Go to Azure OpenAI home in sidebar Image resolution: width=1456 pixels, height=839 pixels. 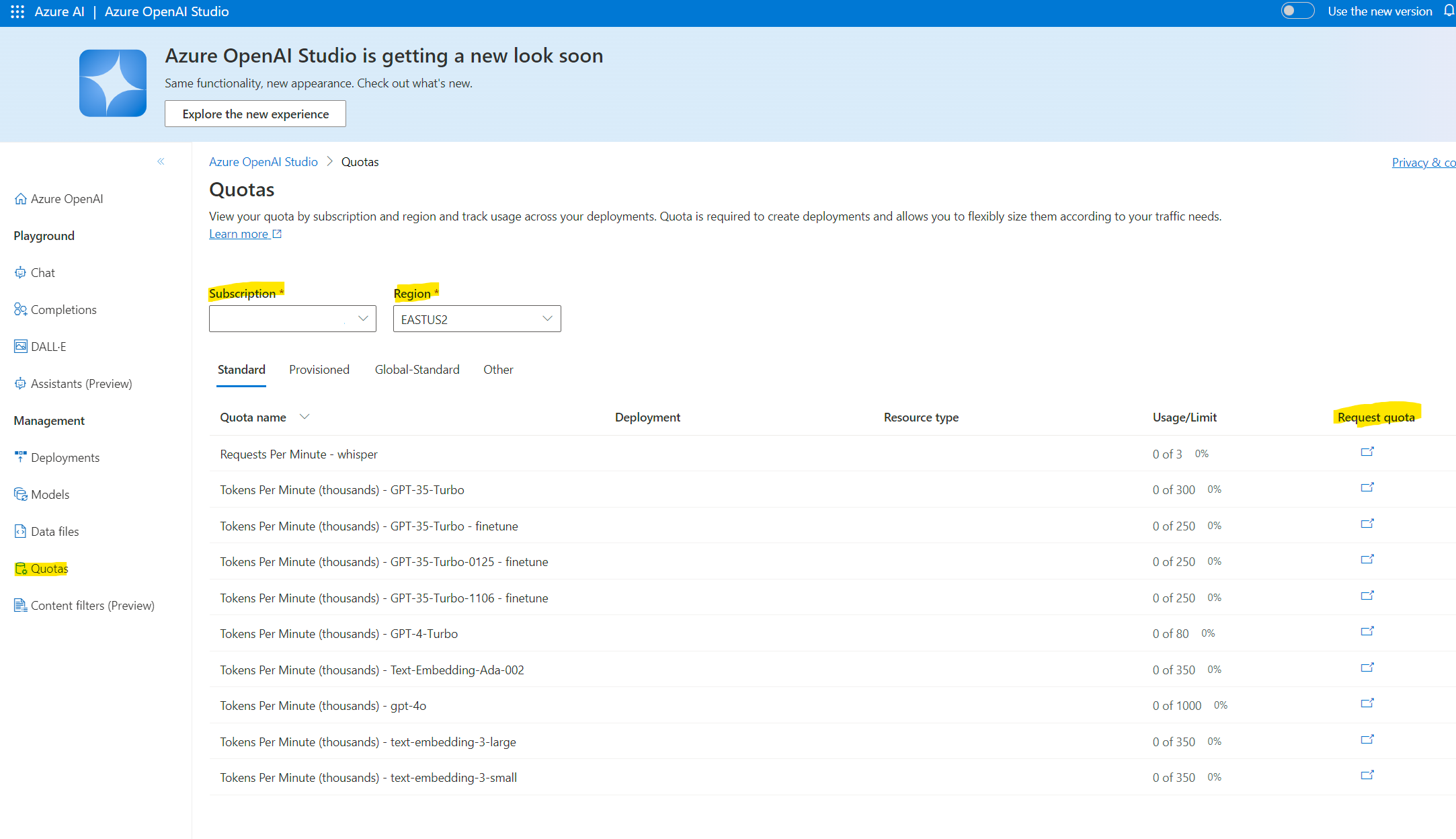coord(58,199)
